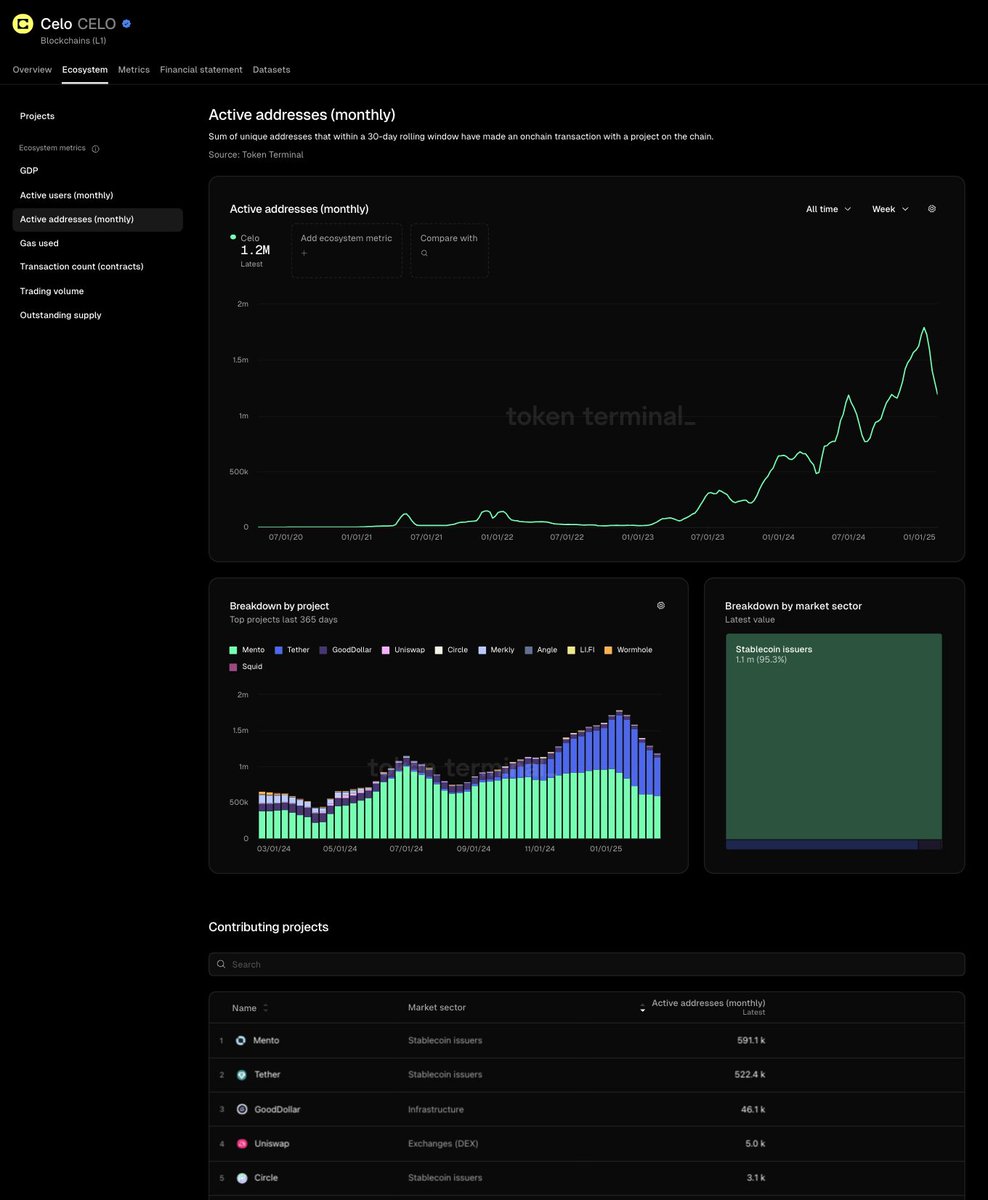Click the green Mento color swatch in legend
Image resolution: width=988 pixels, height=1200 pixels.
234,650
